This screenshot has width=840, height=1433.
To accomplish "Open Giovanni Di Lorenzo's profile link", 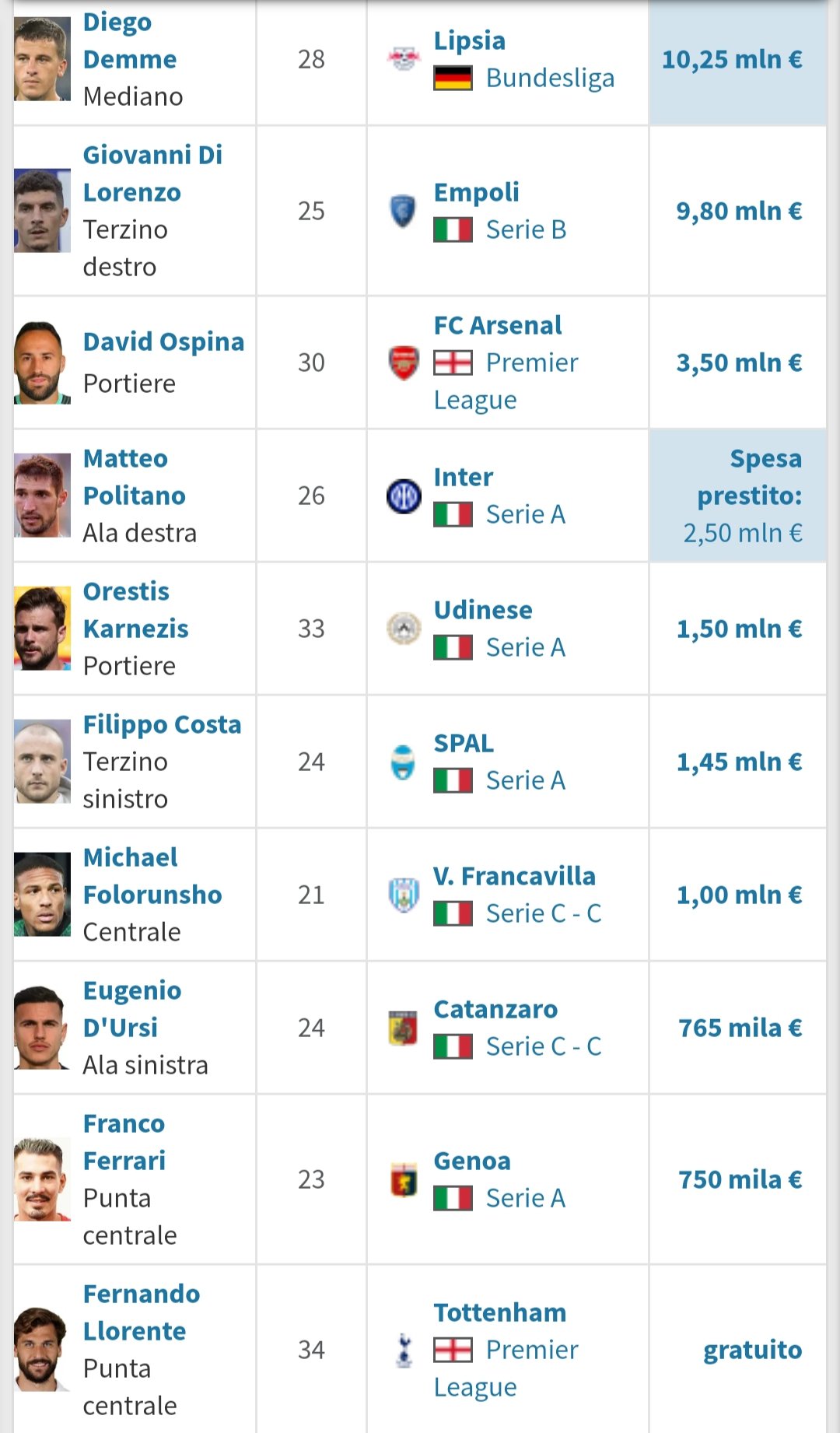I will click(x=152, y=173).
